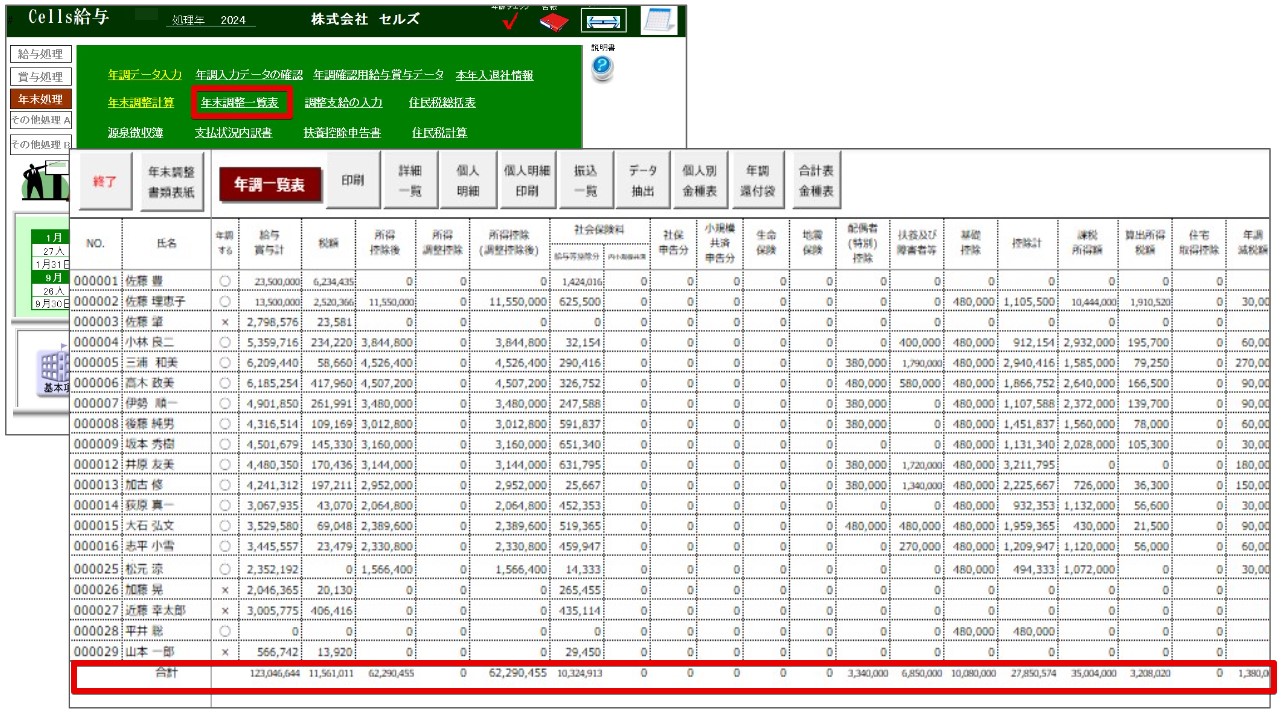The image size is (1281, 715).
Task: Click the 年調一覧表 dark red button
Action: 269,184
